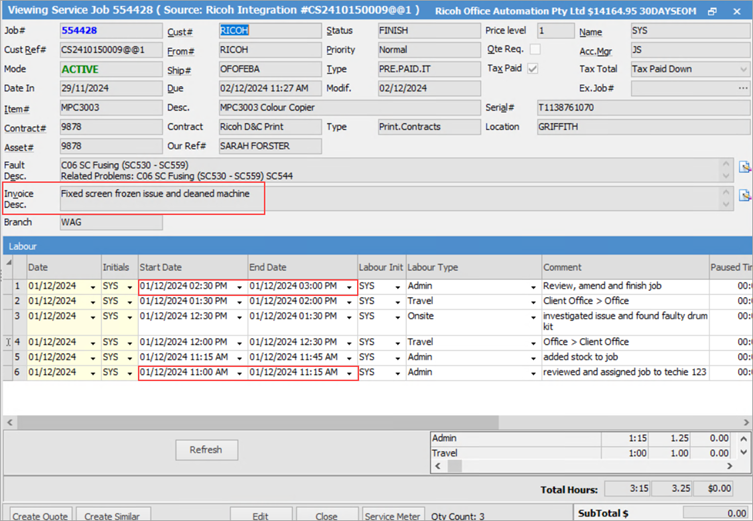753x521 pixels.
Task: Click the Comment column header
Action: (x=623, y=267)
